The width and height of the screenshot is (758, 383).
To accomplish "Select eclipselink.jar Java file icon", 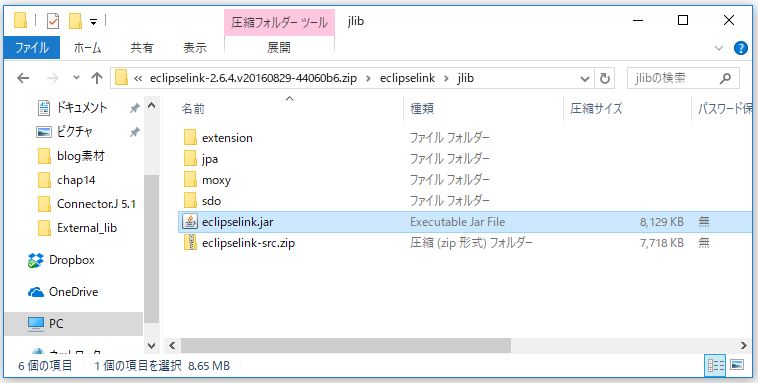I will [190, 221].
